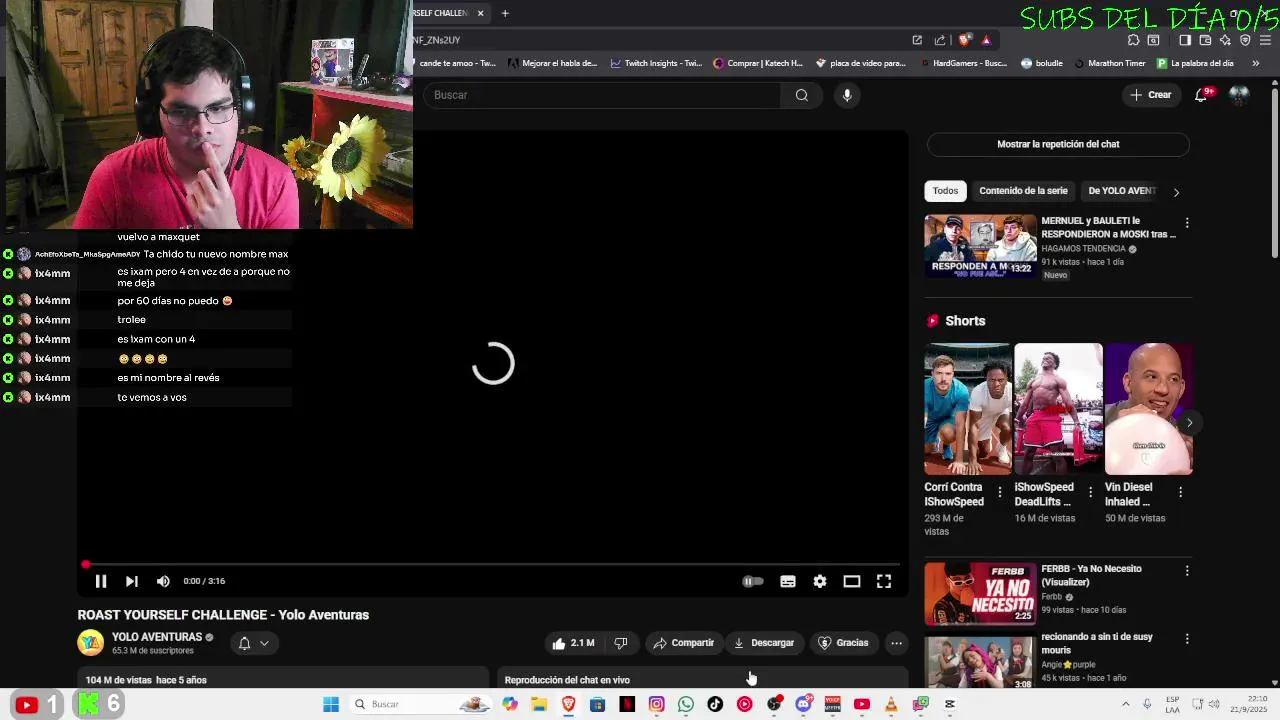Select the Todos filter chip
Screen dimensions: 1280x720
point(945,191)
